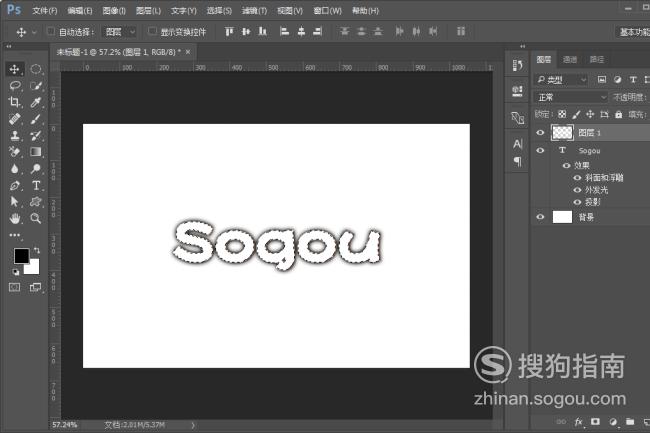Add a layer style with fx button
Screen dimensions: 650x433
tap(579, 422)
